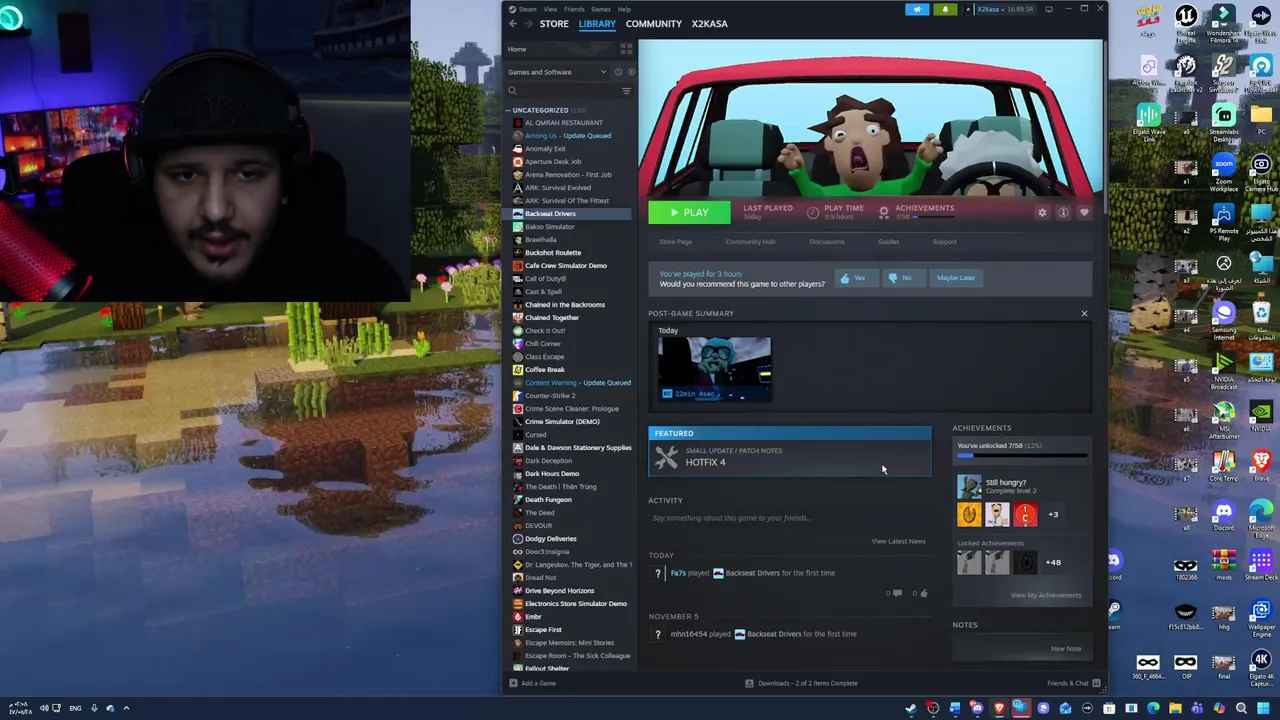
Task: Close the Post-Game Summary panel
Action: [1084, 314]
